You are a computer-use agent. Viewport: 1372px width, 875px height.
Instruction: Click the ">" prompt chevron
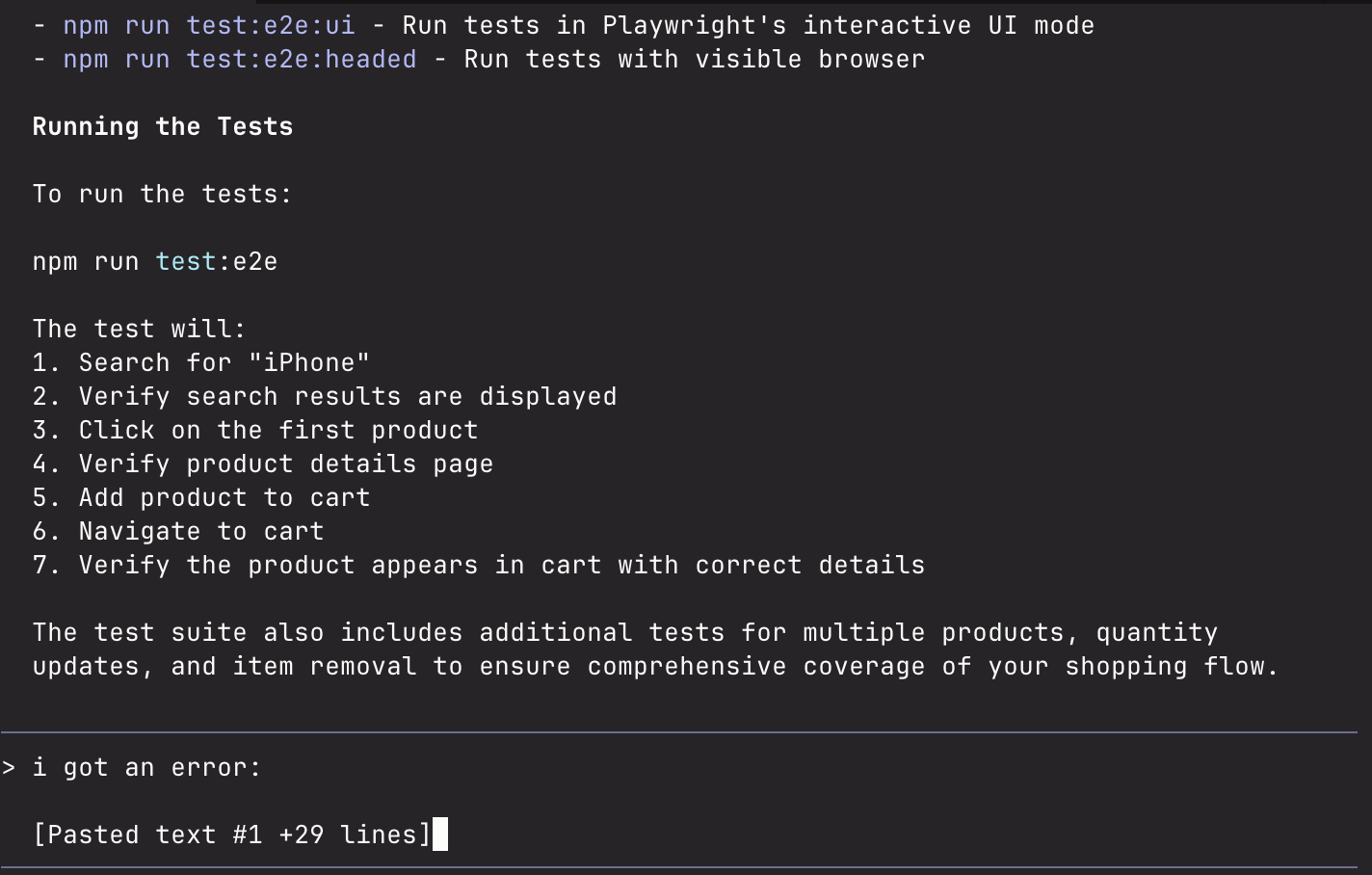tap(9, 767)
